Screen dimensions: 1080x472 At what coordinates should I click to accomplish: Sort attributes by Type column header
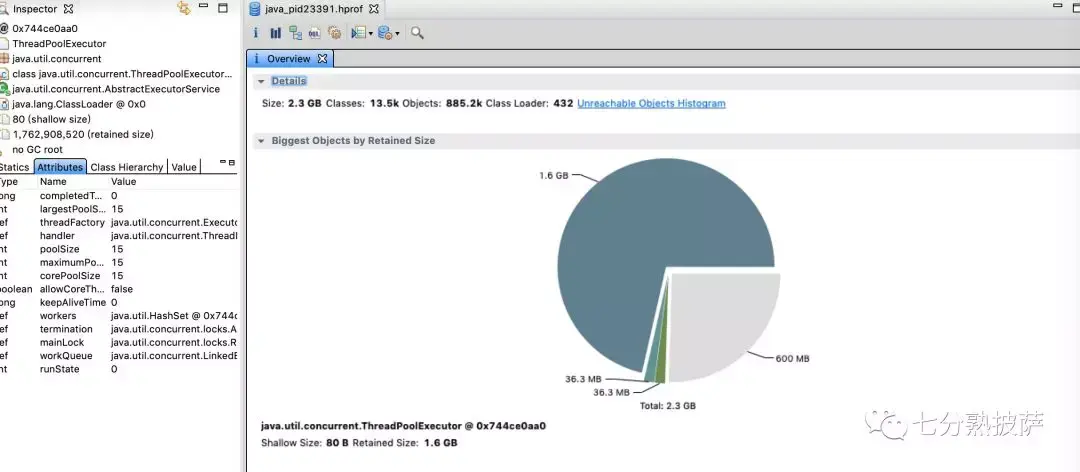(x=8, y=182)
